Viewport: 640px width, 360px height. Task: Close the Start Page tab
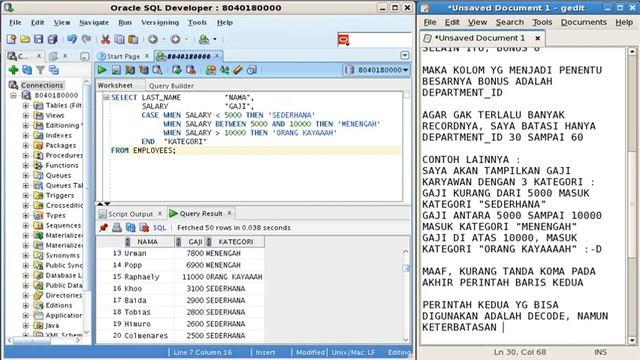click(147, 56)
